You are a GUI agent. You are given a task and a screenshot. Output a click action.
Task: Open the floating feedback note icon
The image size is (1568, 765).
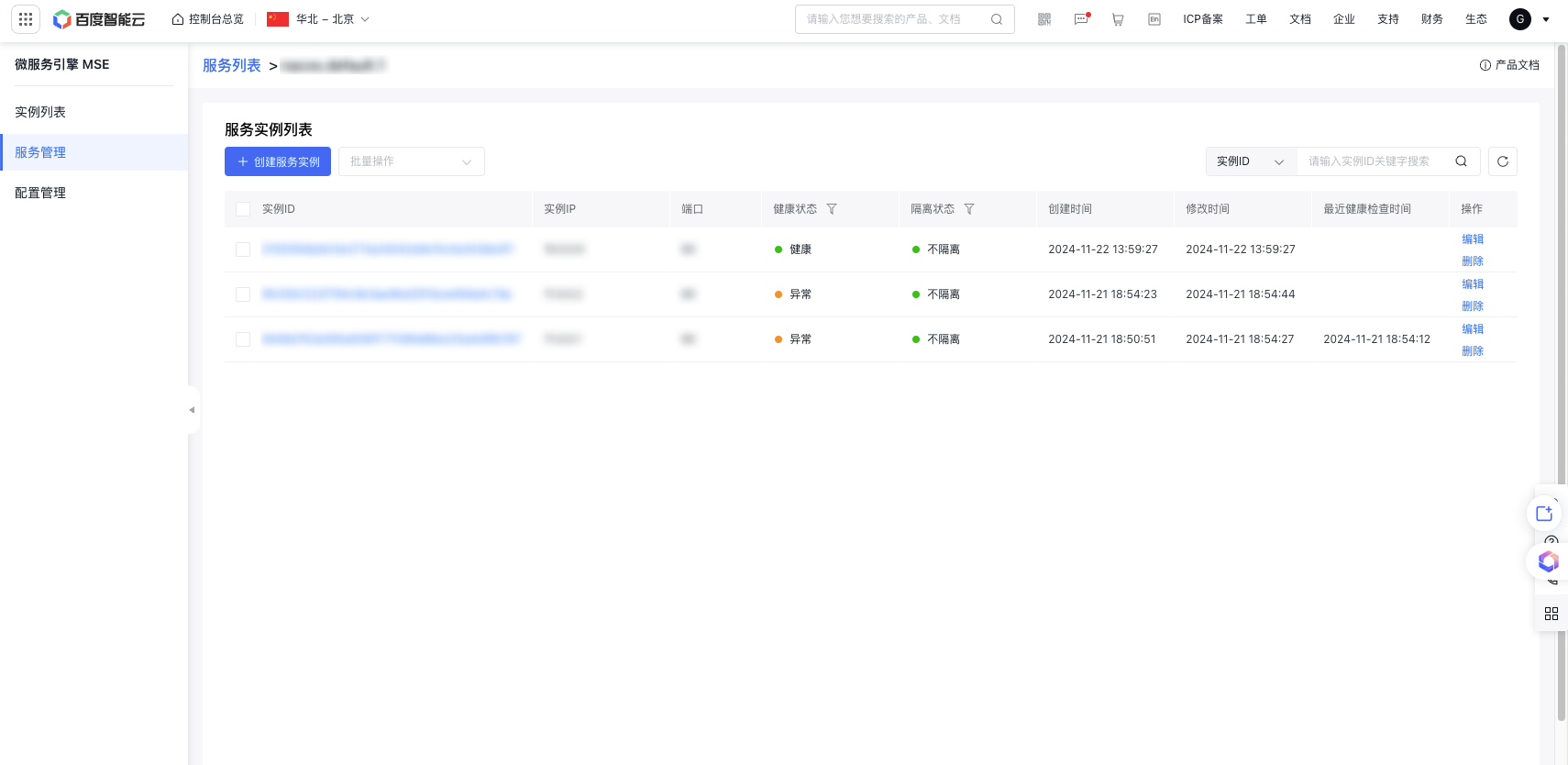(x=1544, y=514)
